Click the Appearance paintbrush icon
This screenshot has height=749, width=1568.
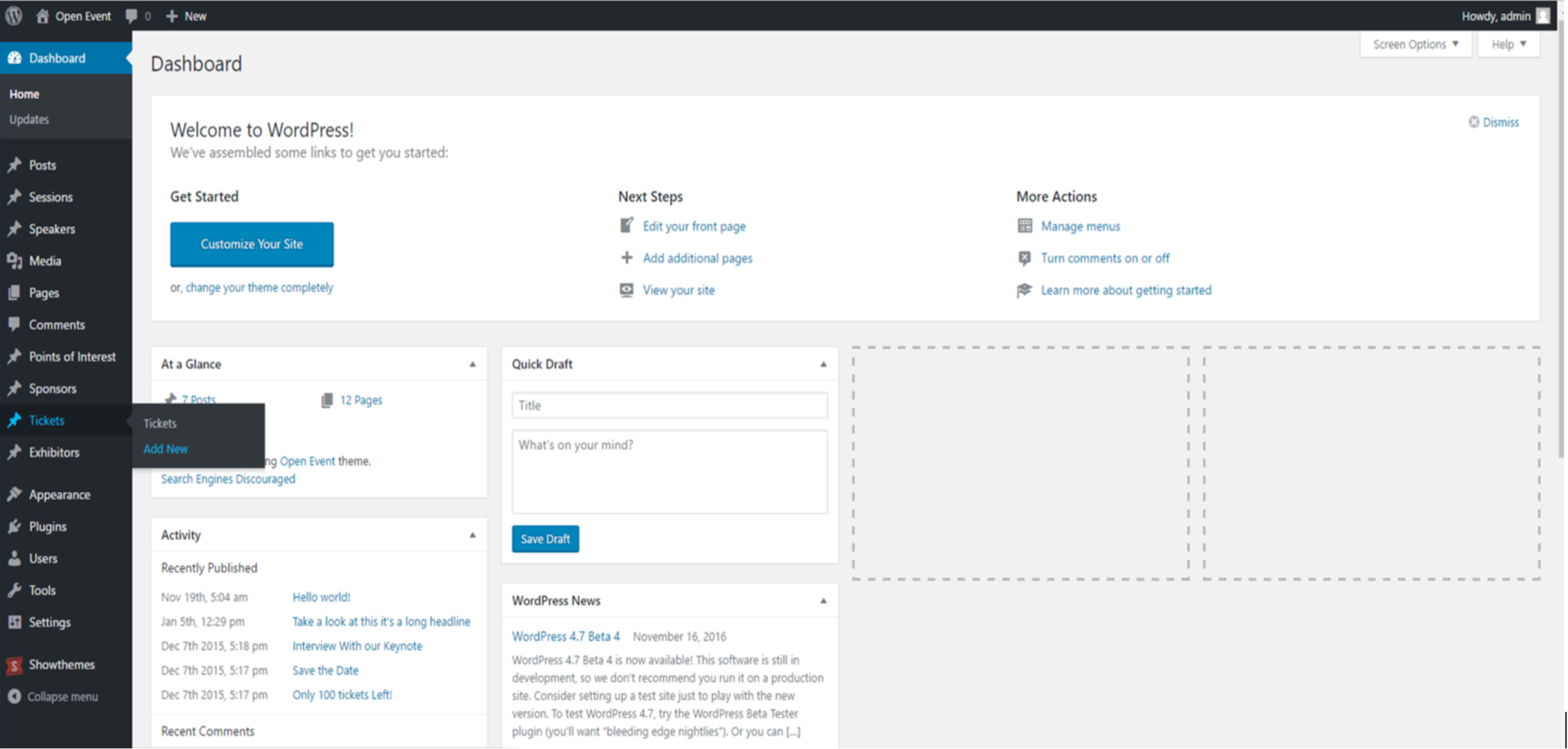tap(14, 495)
